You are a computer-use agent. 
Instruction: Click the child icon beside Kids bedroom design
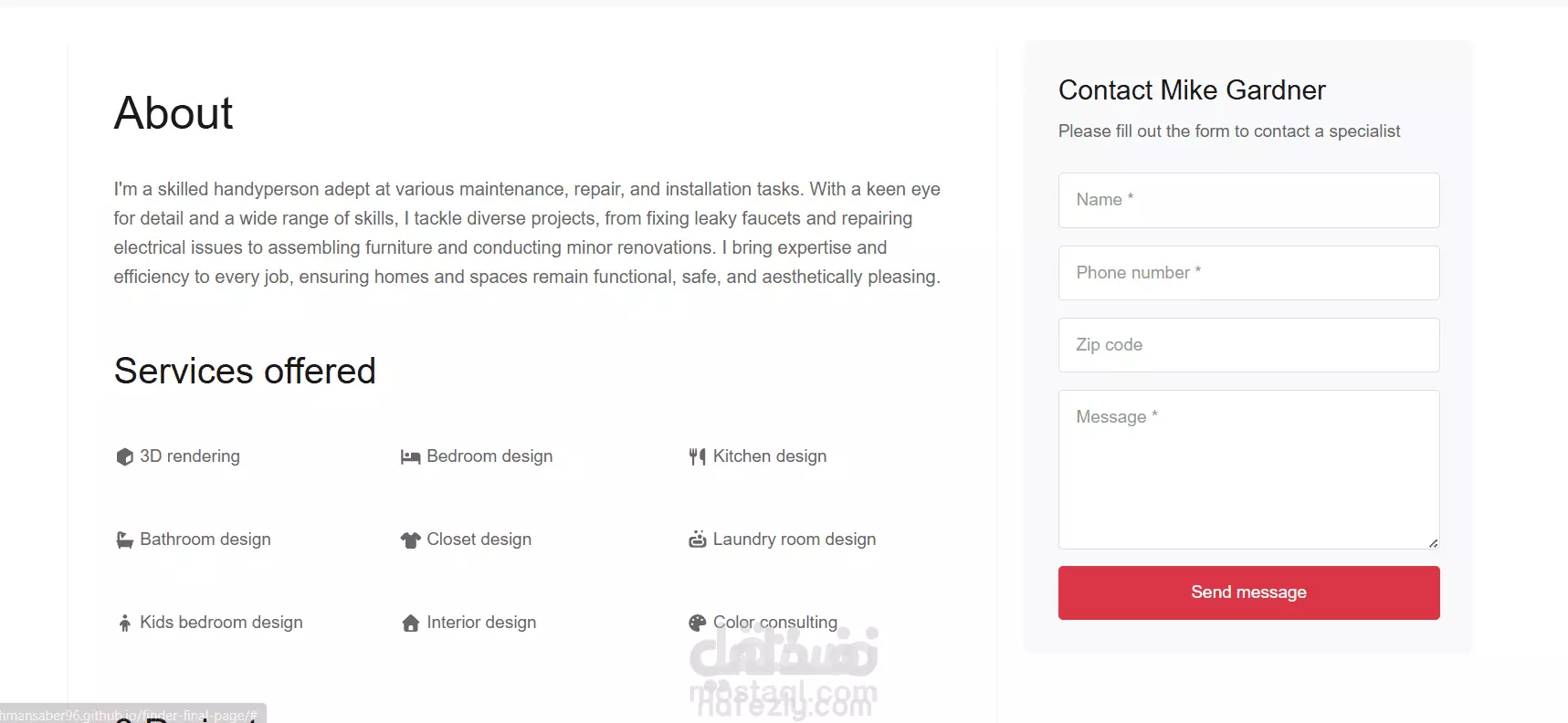pos(125,623)
